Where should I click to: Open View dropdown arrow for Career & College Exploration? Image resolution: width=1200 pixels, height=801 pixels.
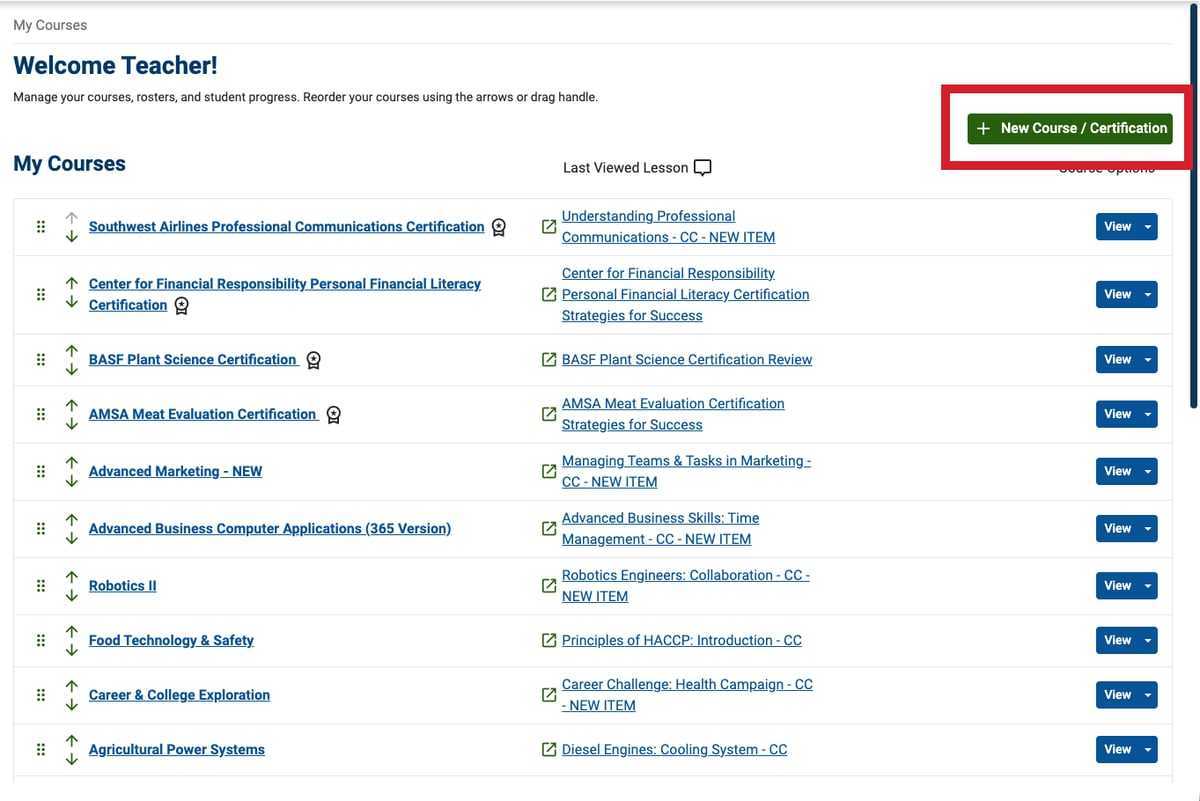[x=1147, y=695]
